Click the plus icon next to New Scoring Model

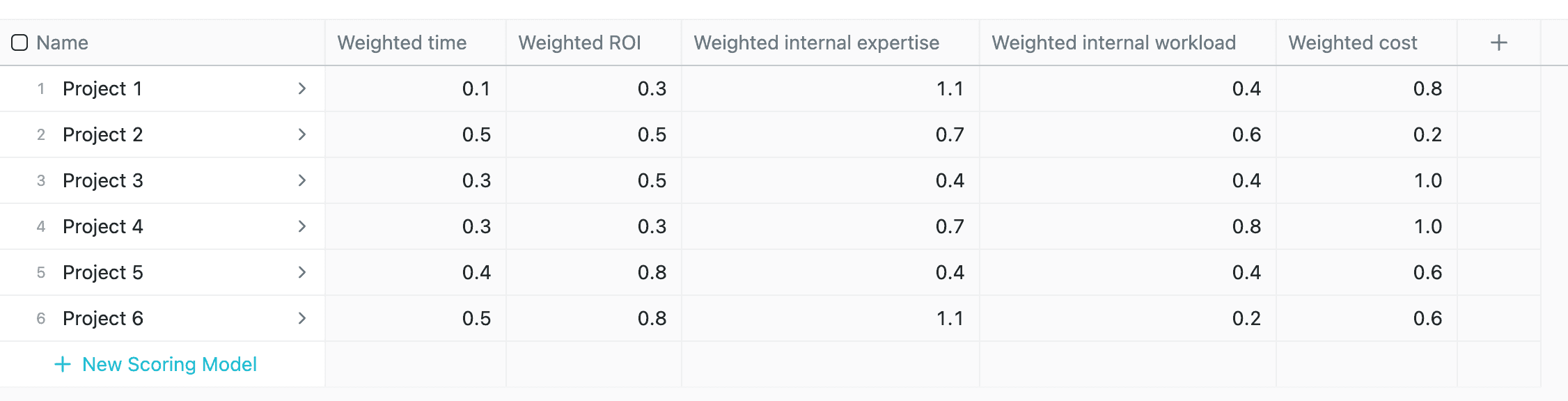point(63,363)
